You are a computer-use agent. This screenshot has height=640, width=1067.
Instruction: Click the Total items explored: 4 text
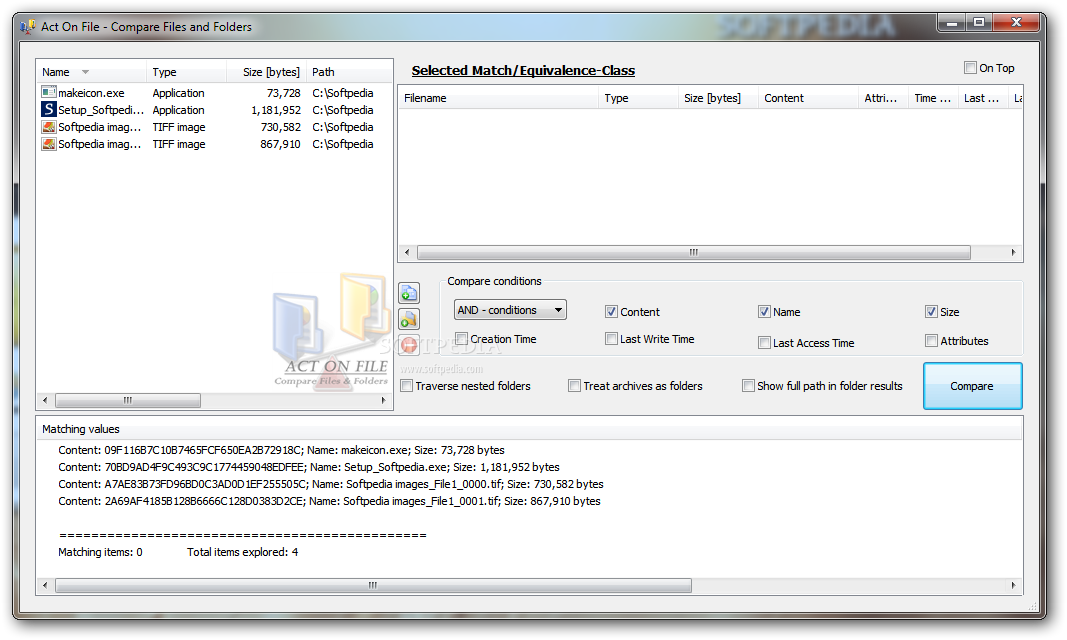[242, 552]
